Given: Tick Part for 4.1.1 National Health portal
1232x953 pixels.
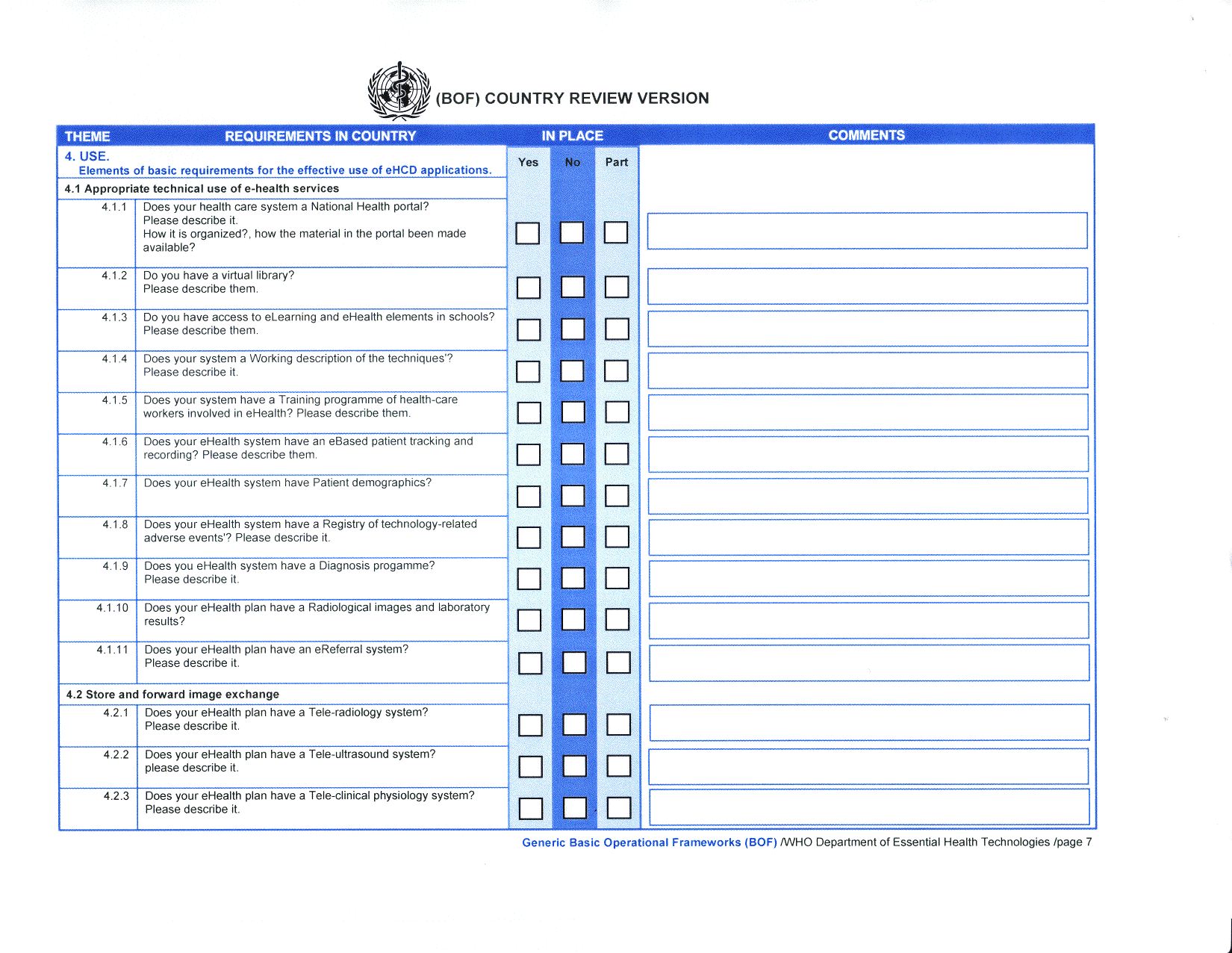Looking at the screenshot, I should (616, 233).
